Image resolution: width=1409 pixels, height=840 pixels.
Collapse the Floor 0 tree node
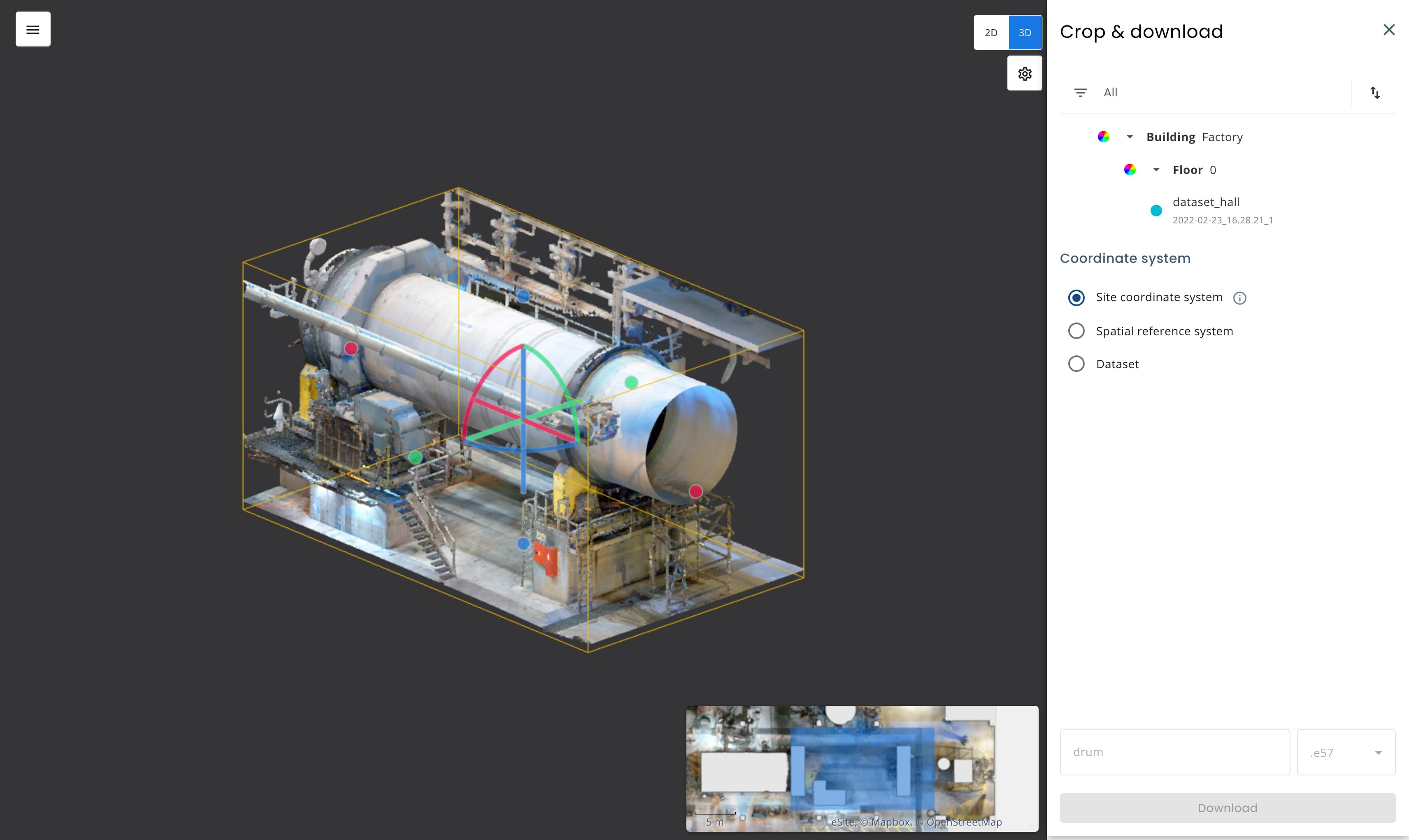pyautogui.click(x=1156, y=169)
